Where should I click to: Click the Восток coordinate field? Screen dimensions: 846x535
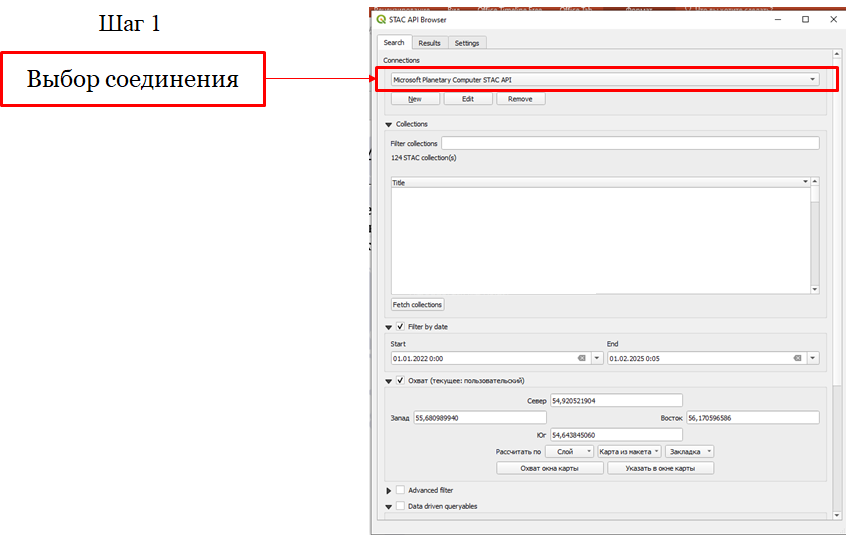click(x=753, y=418)
